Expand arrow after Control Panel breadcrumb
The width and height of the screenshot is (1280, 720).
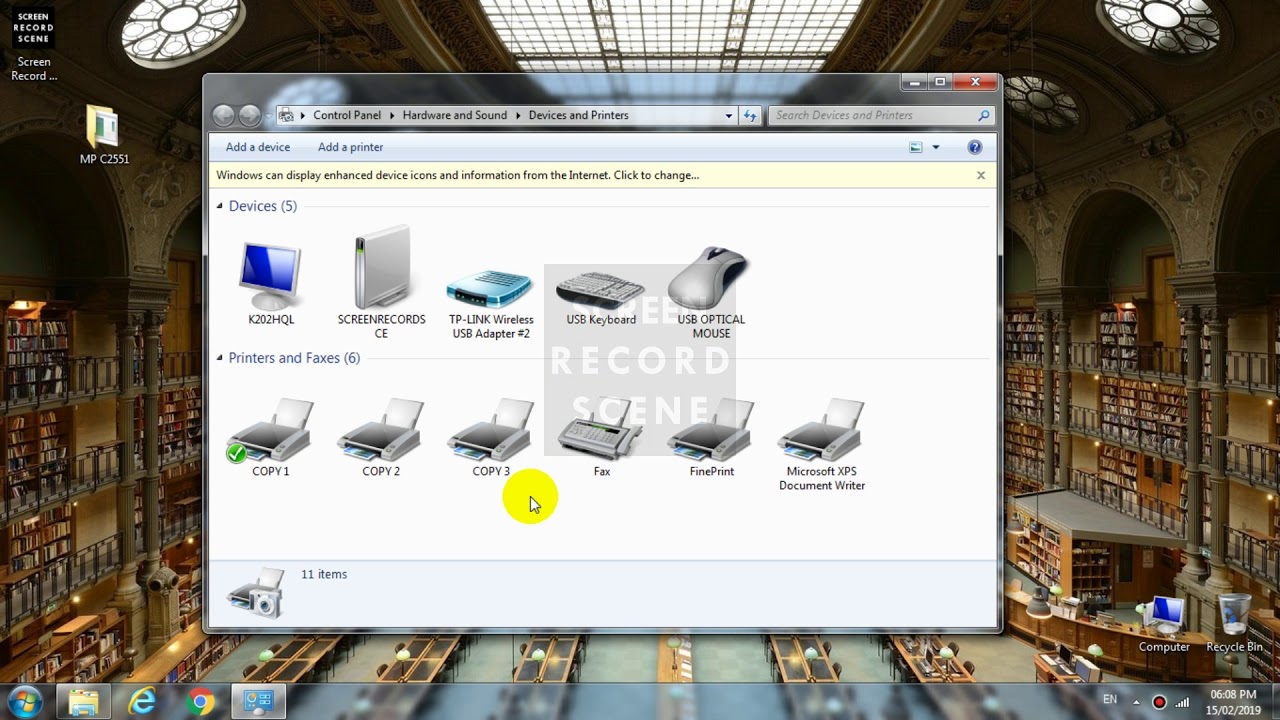[x=392, y=115]
